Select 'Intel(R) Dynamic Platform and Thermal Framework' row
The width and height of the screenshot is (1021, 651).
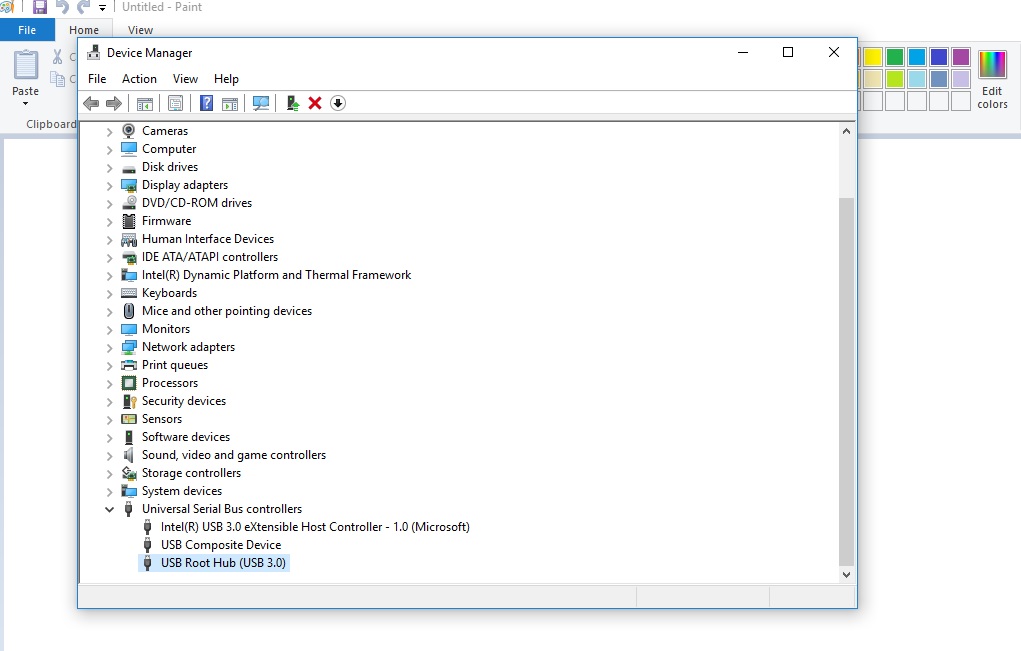pyautogui.click(x=276, y=275)
